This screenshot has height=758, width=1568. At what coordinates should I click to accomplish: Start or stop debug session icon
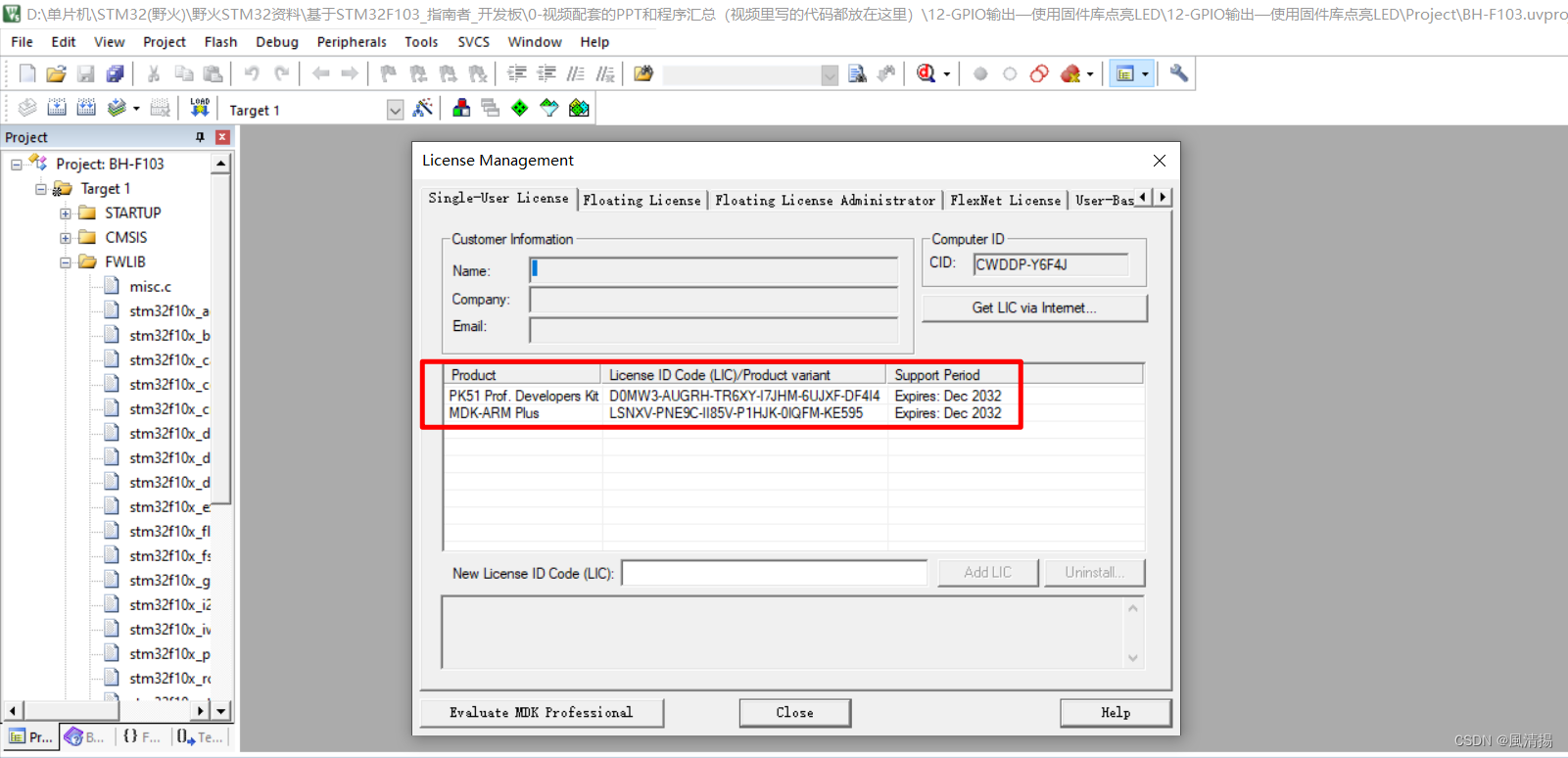[926, 73]
